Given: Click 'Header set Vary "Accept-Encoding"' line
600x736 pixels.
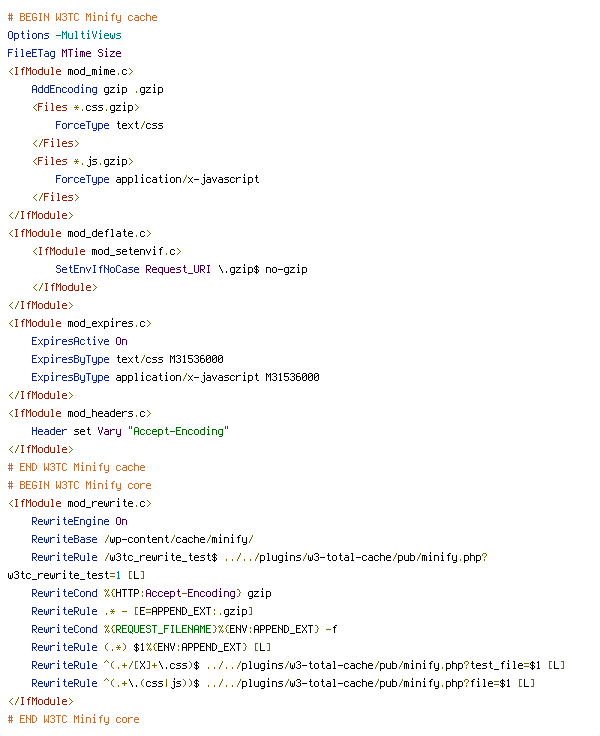Looking at the screenshot, I should point(130,431).
